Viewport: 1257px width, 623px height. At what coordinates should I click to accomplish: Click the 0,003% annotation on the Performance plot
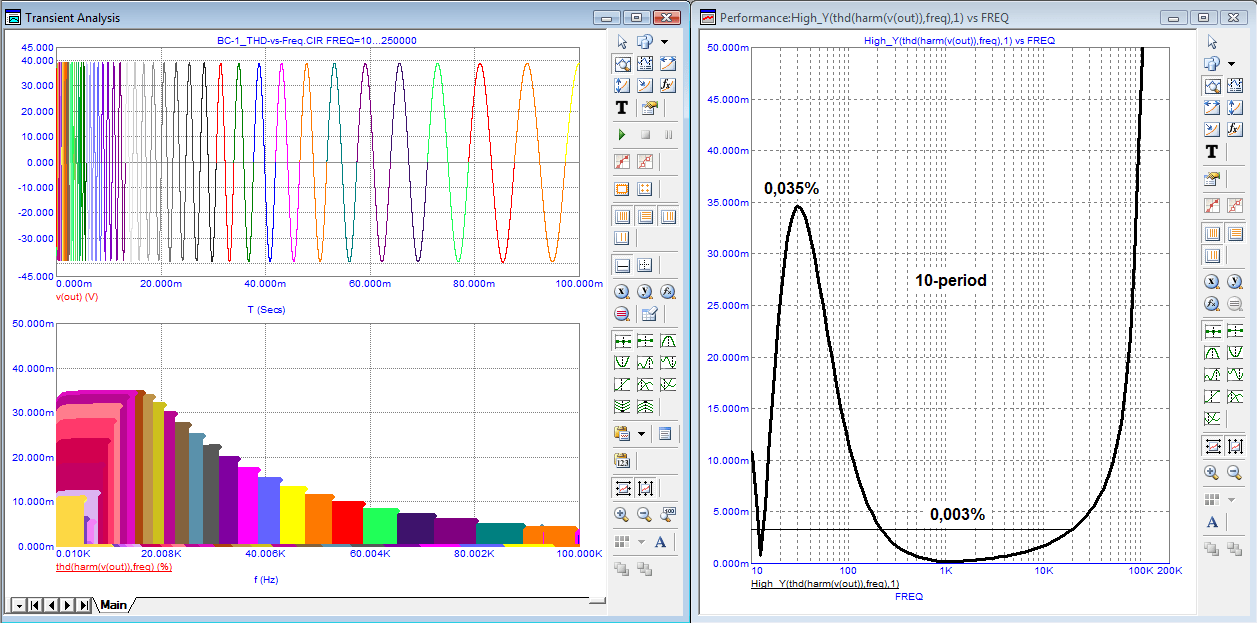958,514
